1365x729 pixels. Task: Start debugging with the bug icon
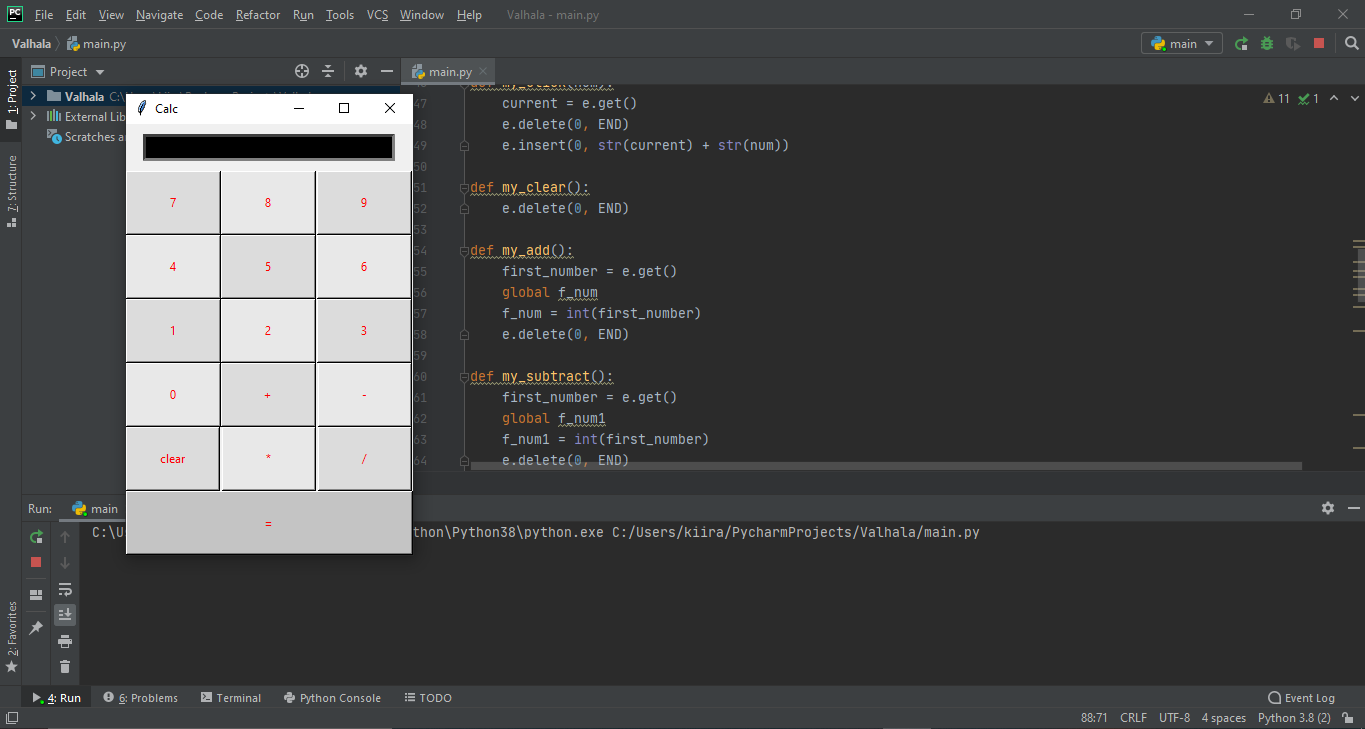click(1266, 43)
